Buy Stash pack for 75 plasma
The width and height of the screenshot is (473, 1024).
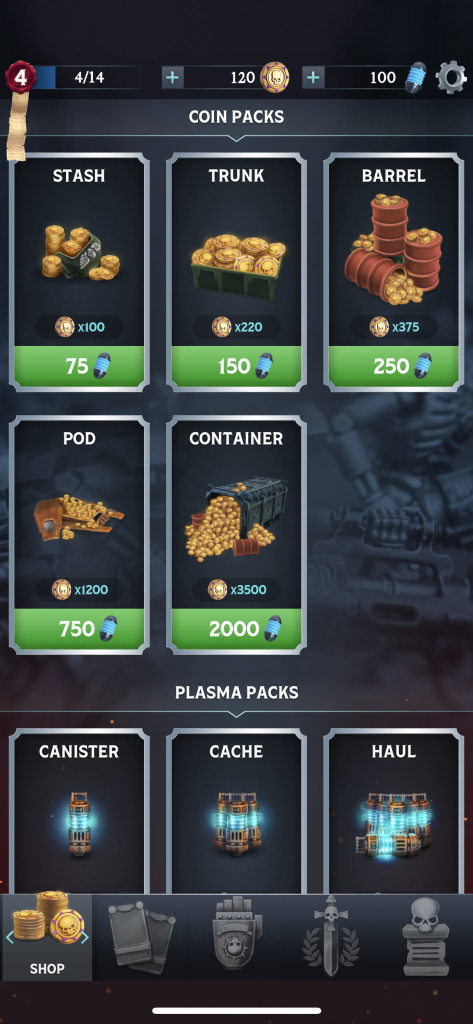click(79, 366)
